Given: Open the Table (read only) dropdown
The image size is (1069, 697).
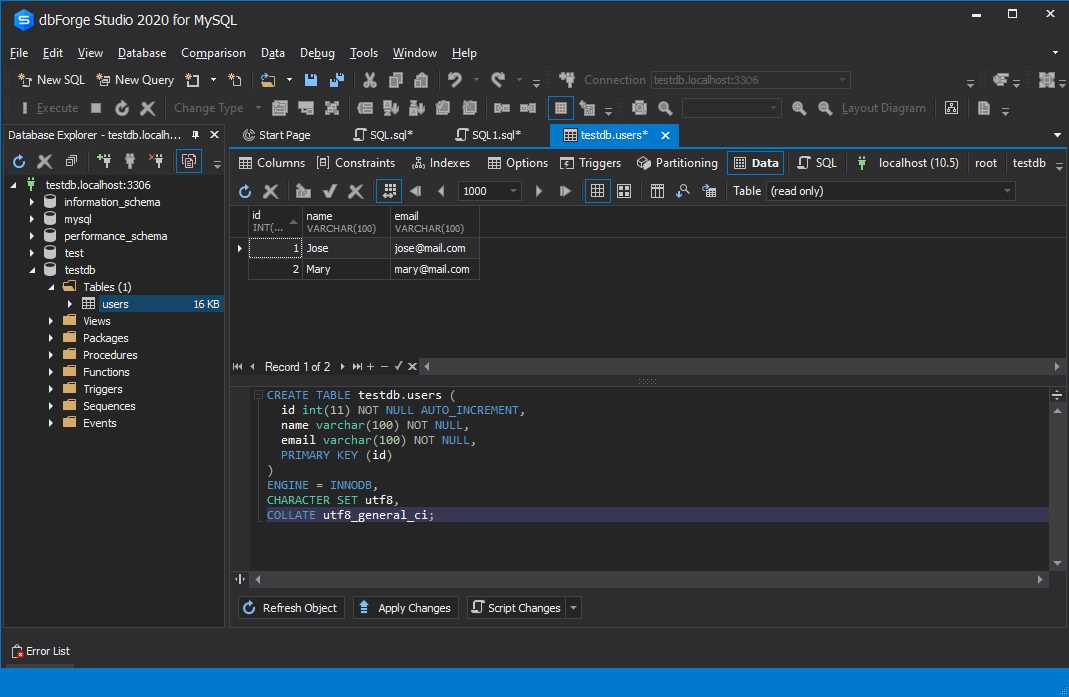Looking at the screenshot, I should pyautogui.click(x=1007, y=192).
